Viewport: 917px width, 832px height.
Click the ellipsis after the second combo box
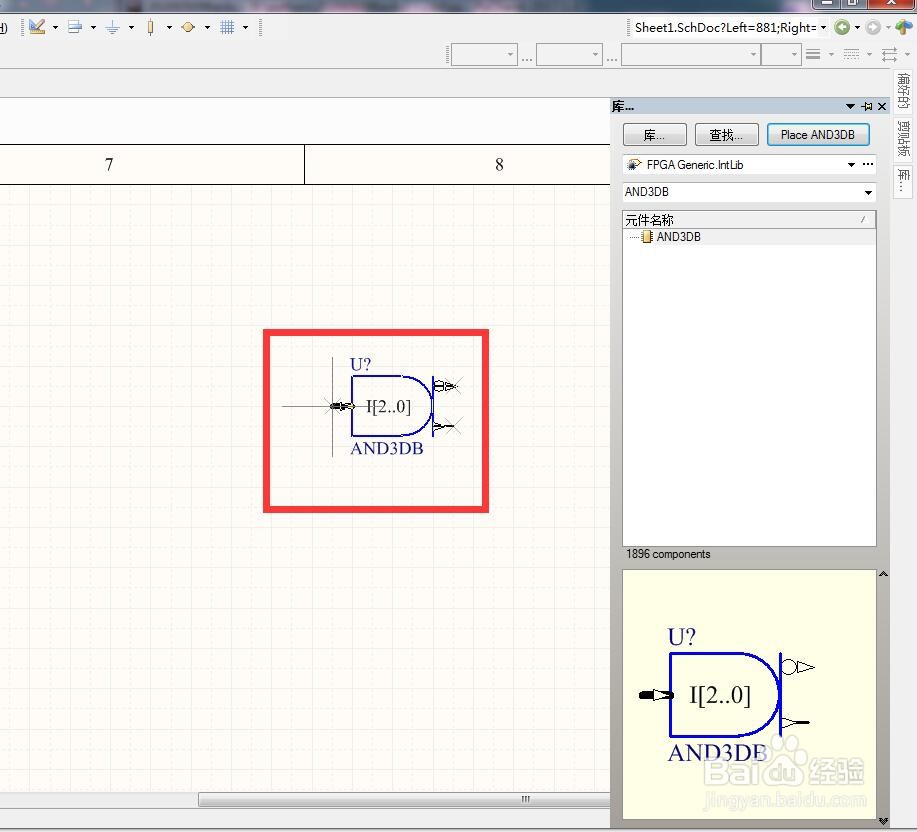pos(612,58)
